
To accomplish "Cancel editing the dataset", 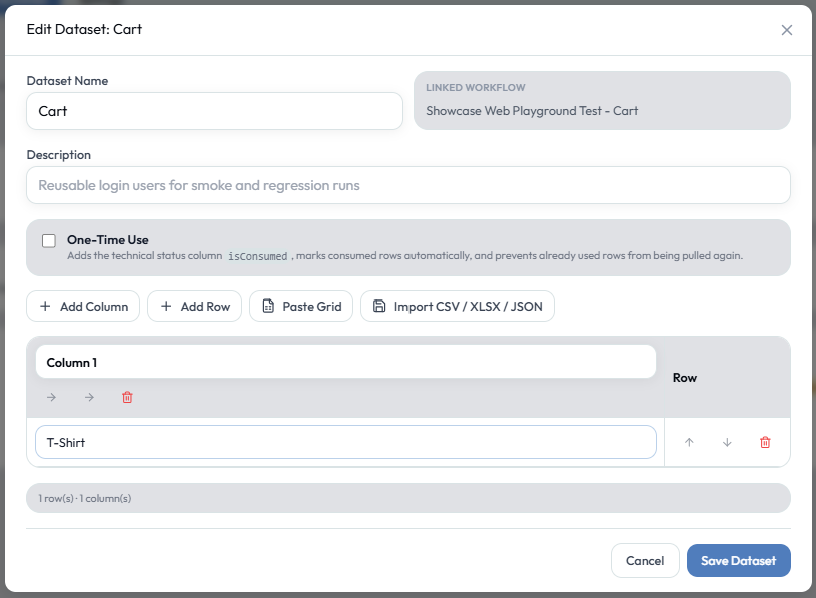I will pos(645,561).
